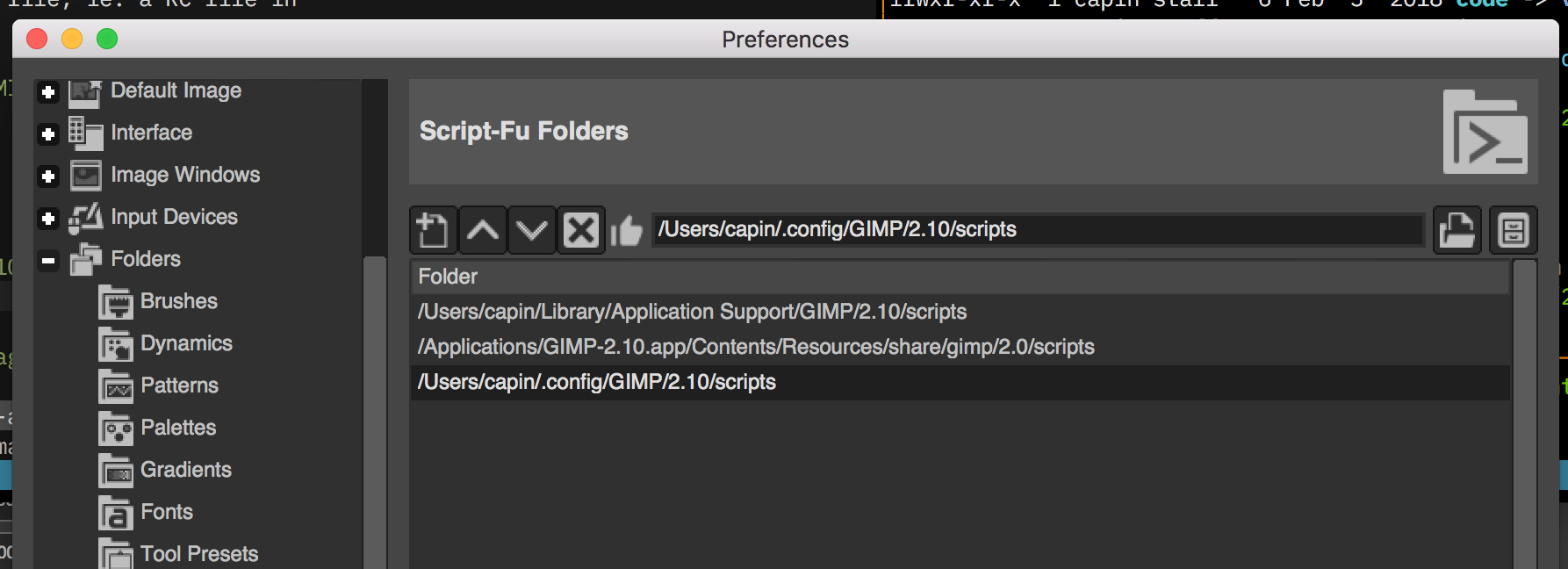Click the Script-Fu Folders header icon
This screenshot has height=569, width=1568.
(x=1485, y=132)
